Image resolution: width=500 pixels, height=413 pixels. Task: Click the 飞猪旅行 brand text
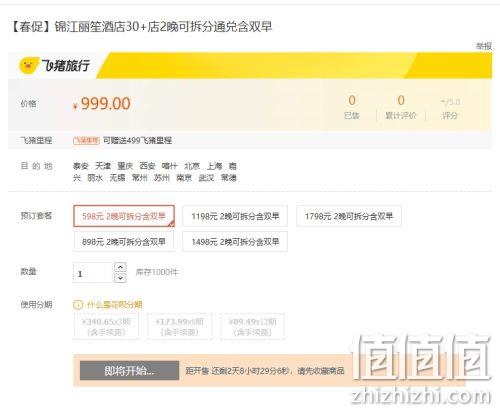click(x=65, y=65)
